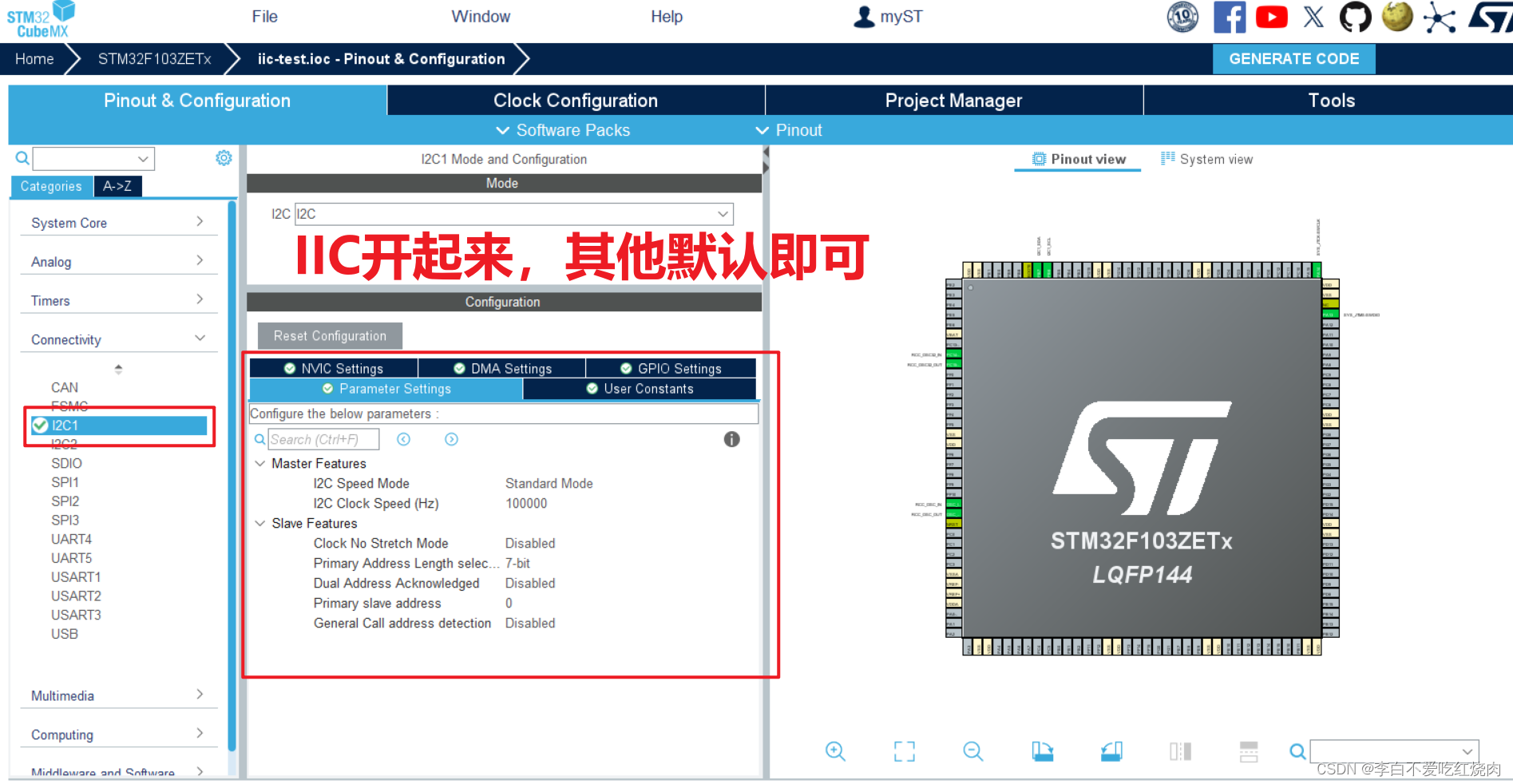The width and height of the screenshot is (1513, 784).
Task: Click the GENERATE CODE button
Action: 1293,59
